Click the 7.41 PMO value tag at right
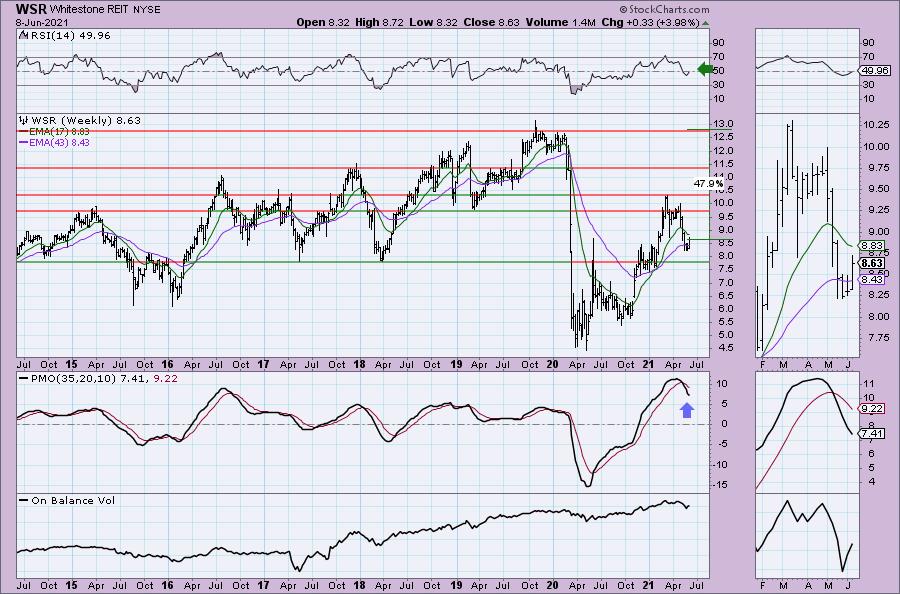Image resolution: width=900 pixels, height=594 pixels. (x=872, y=433)
